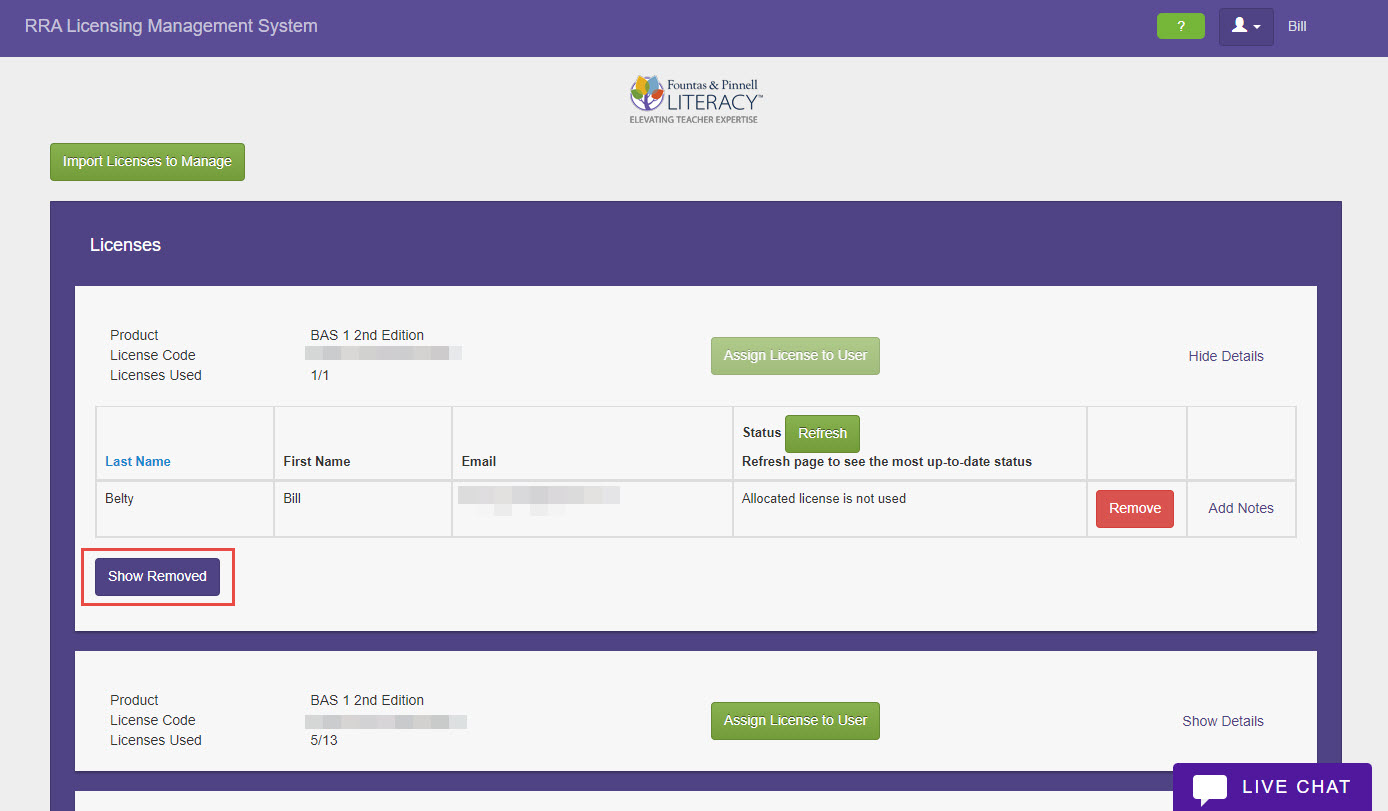This screenshot has height=811, width=1388.
Task: Open the LIVE CHAT speech bubble icon
Action: click(x=1210, y=787)
